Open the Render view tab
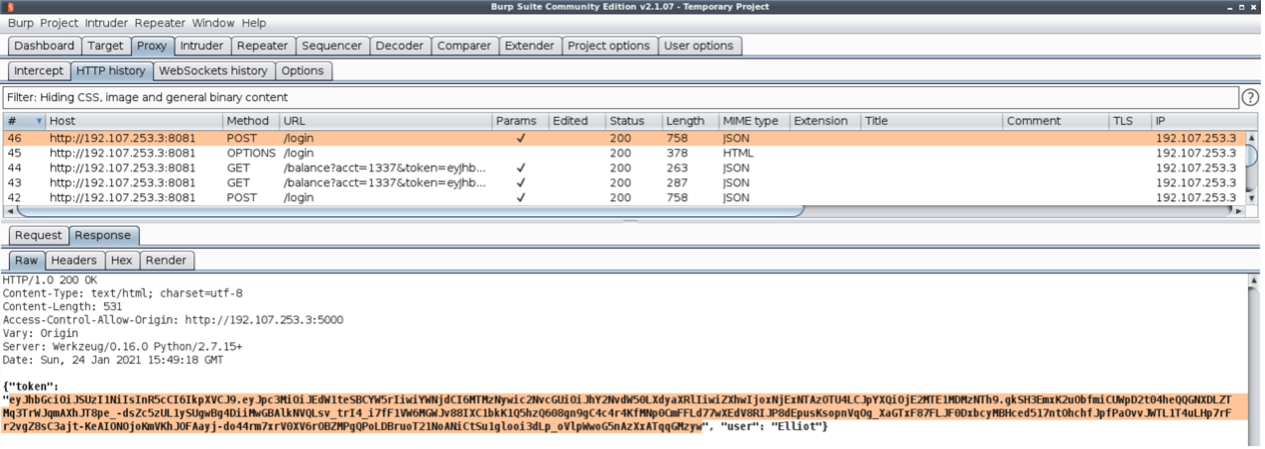The image size is (1265, 449). [x=167, y=260]
